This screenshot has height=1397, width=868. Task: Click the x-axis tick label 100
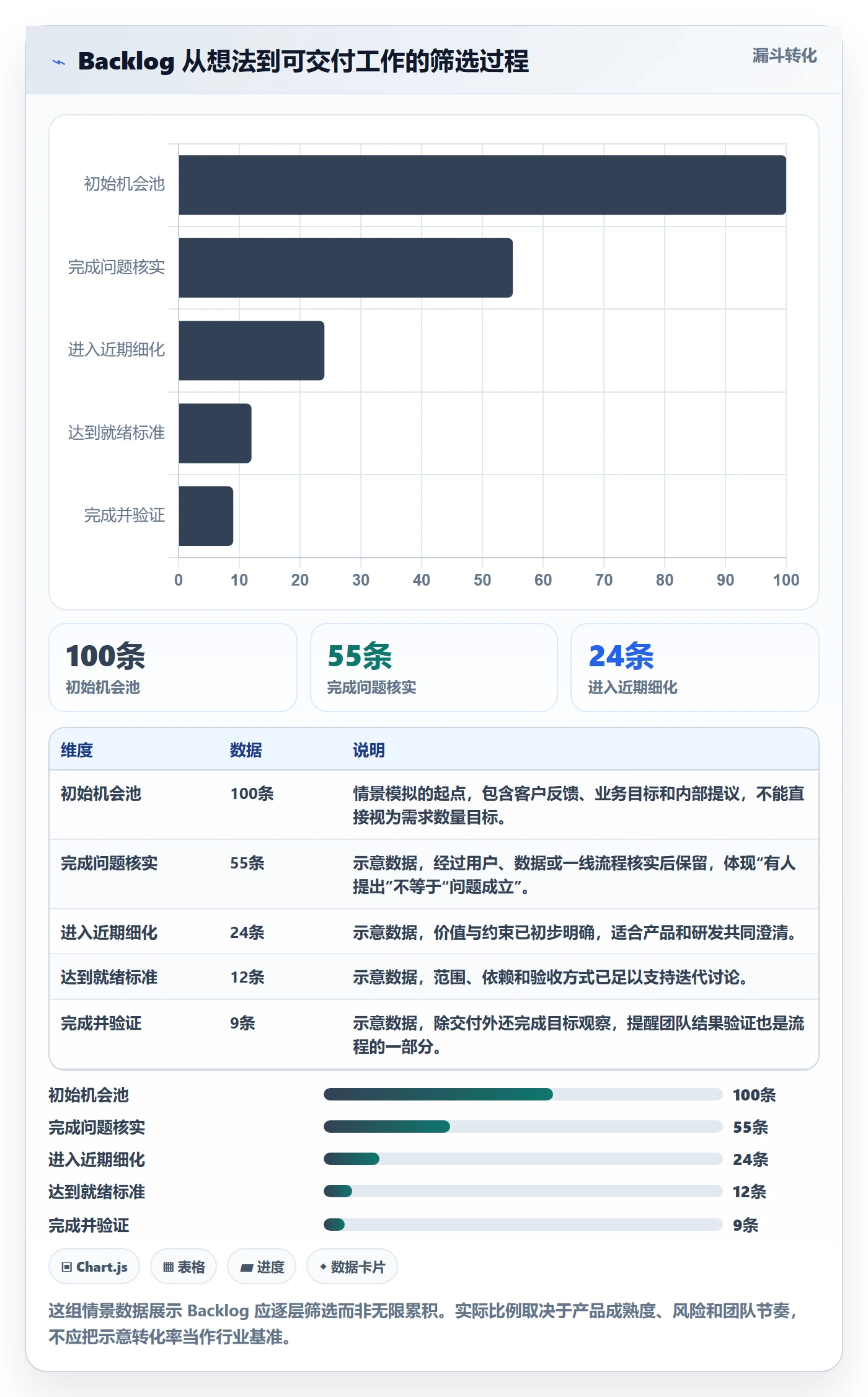tap(786, 580)
